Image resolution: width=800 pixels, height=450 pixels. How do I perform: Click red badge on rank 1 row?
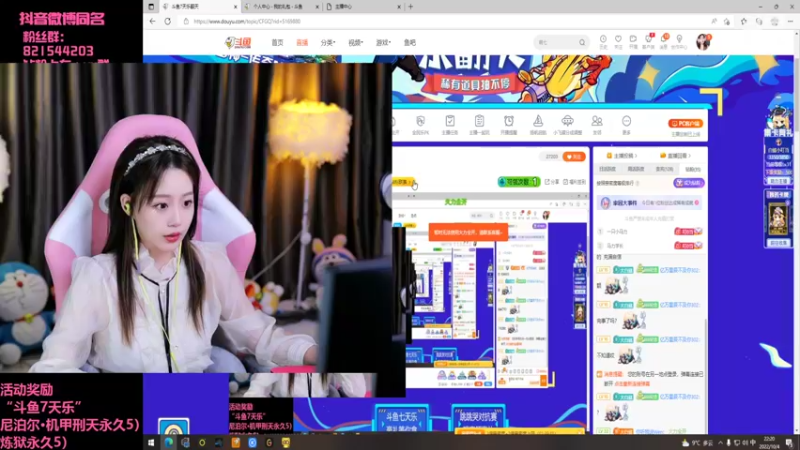point(688,232)
